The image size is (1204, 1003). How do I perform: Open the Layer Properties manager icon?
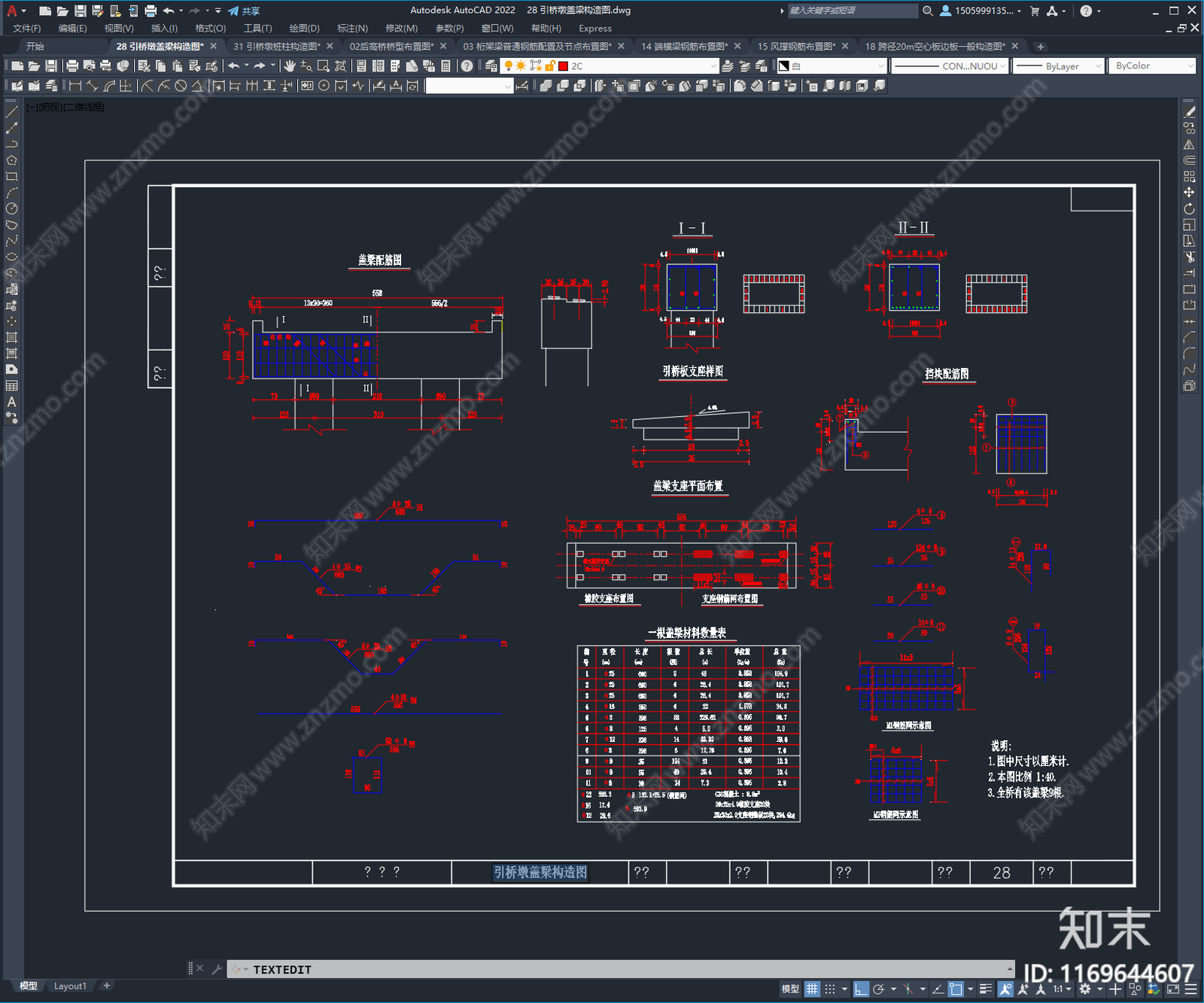491,66
